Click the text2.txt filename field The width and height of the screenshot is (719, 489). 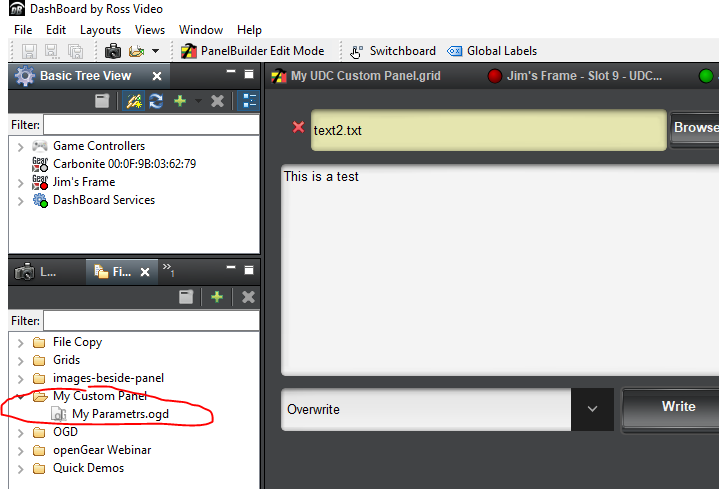coord(488,130)
